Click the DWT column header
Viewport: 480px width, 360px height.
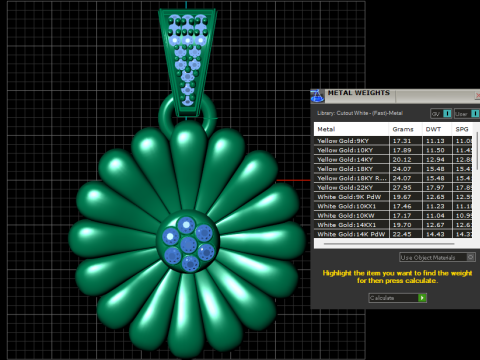pos(437,129)
